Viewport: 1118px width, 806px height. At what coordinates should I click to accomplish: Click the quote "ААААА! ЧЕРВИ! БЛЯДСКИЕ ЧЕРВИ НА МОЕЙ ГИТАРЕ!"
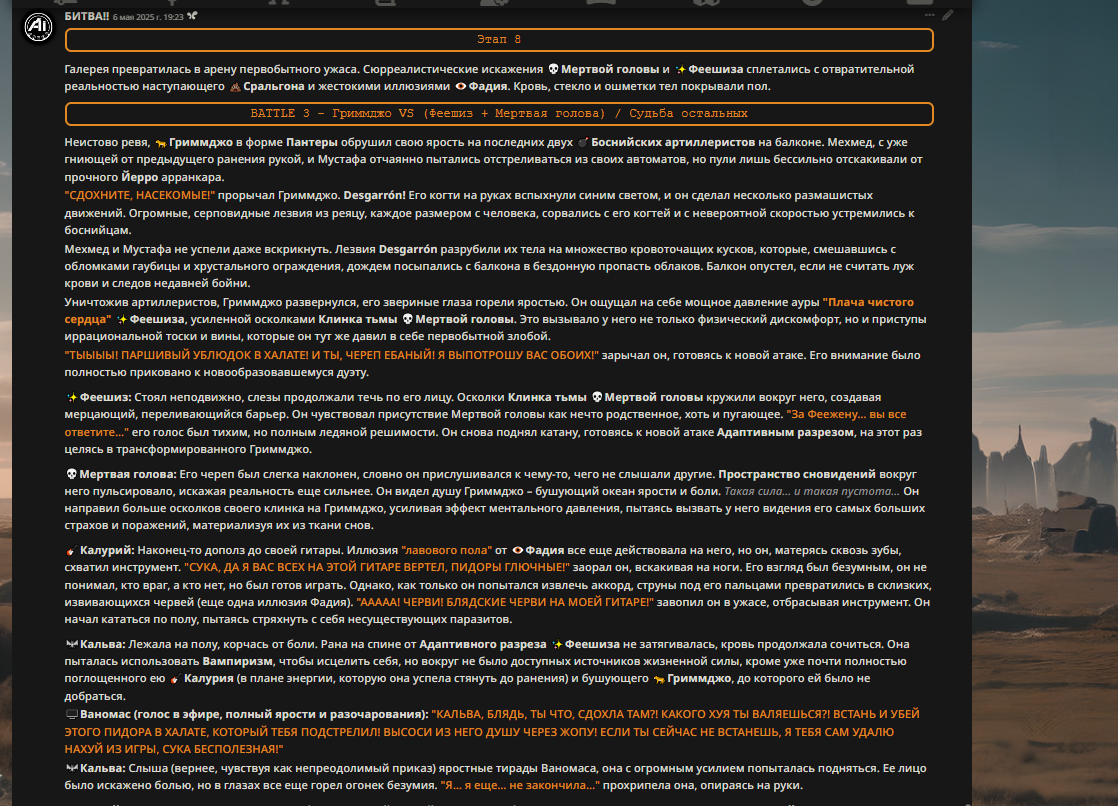[x=505, y=603]
